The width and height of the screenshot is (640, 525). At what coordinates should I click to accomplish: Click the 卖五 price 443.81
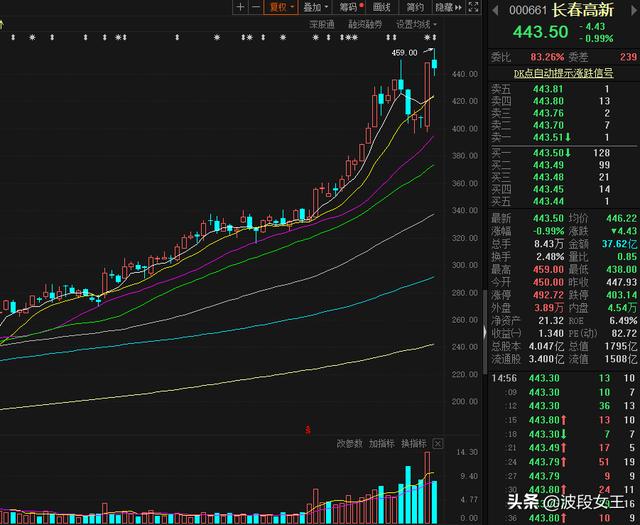548,89
